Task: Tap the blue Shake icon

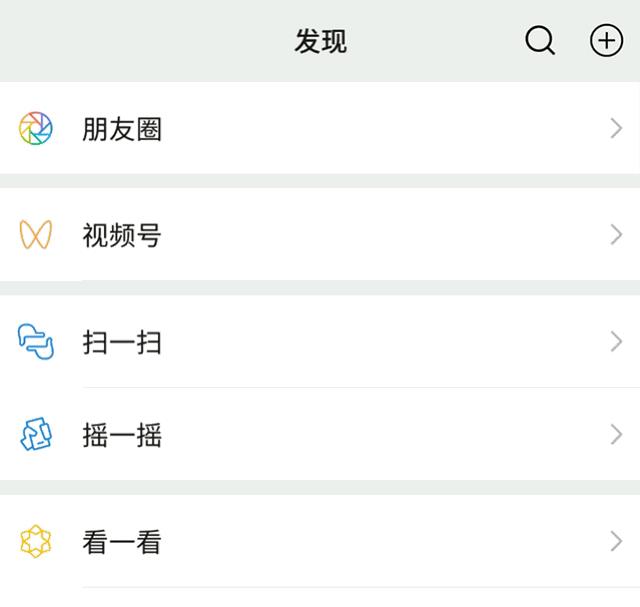Action: coord(36,435)
